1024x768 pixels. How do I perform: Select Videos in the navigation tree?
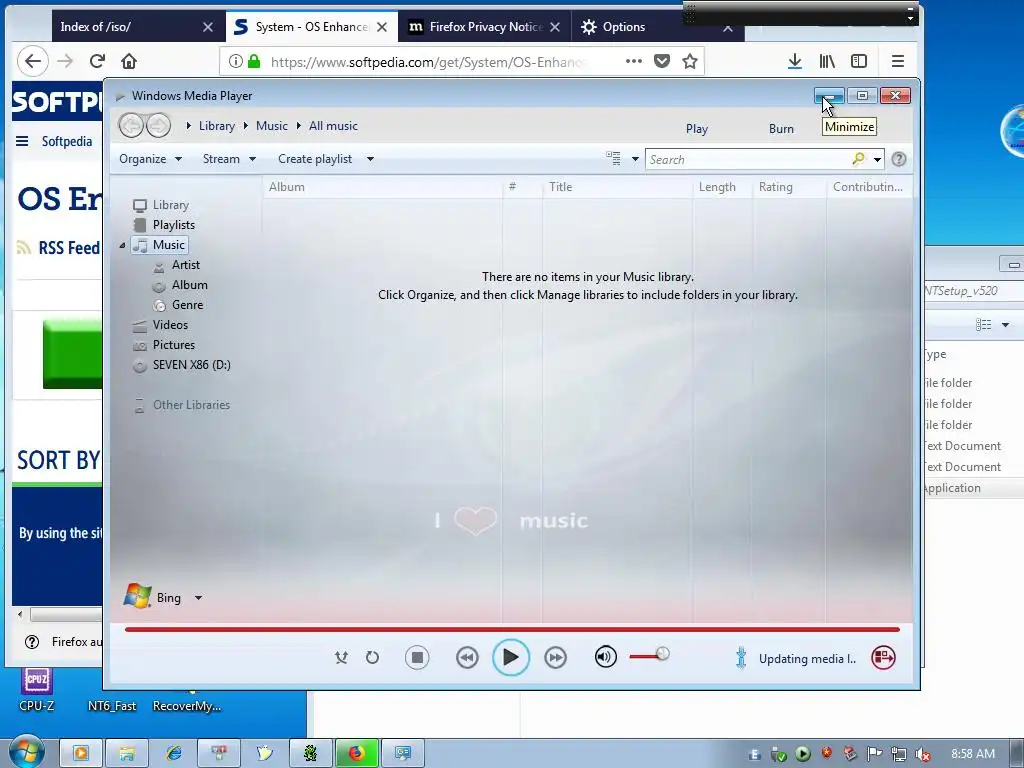click(x=170, y=325)
